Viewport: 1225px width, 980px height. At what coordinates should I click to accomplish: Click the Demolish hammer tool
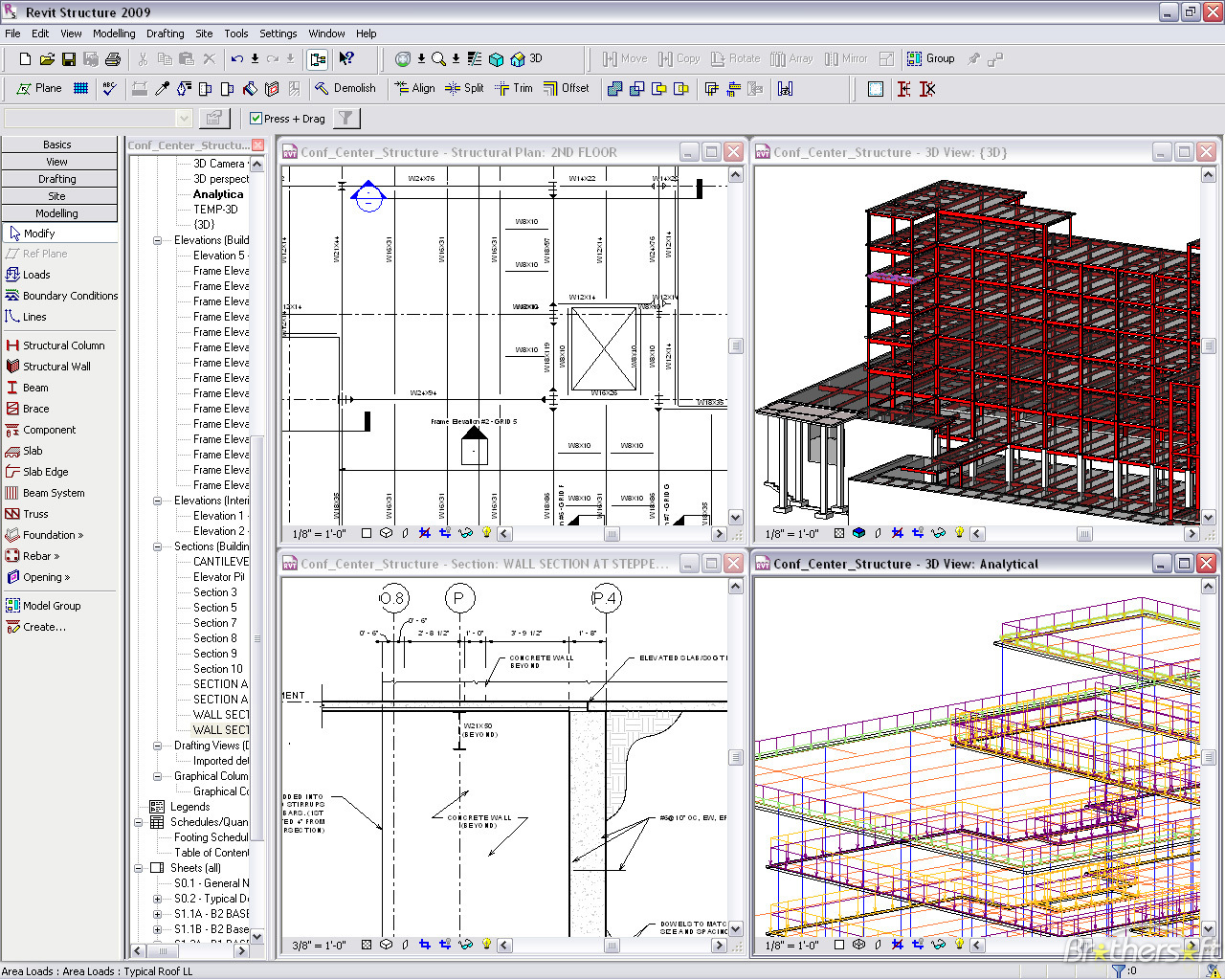[x=345, y=88]
